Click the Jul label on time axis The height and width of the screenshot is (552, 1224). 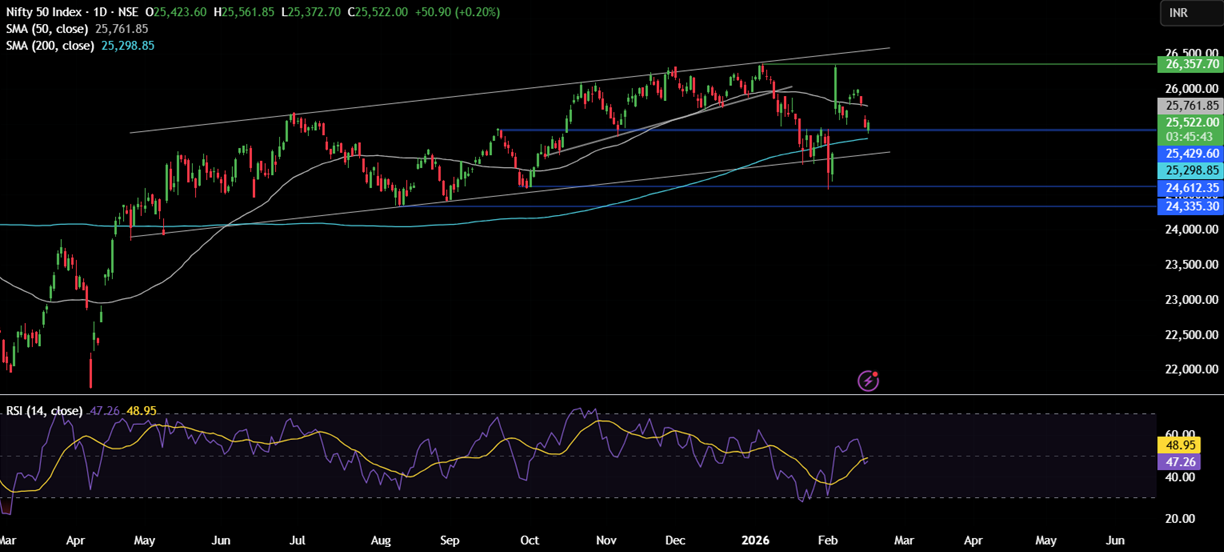click(x=297, y=540)
